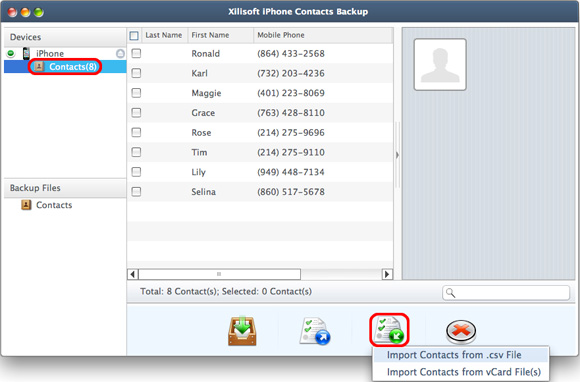This screenshot has width=580, height=382.
Task: Click the export contacts icon
Action: pos(315,331)
